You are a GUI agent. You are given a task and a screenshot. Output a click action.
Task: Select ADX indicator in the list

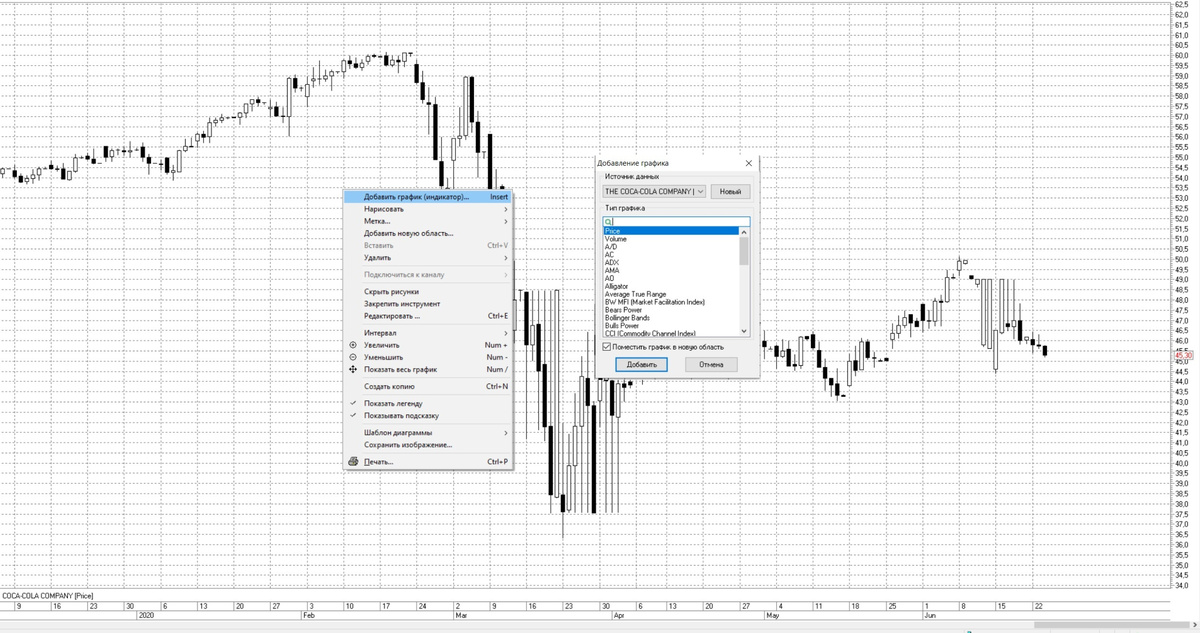(671, 262)
